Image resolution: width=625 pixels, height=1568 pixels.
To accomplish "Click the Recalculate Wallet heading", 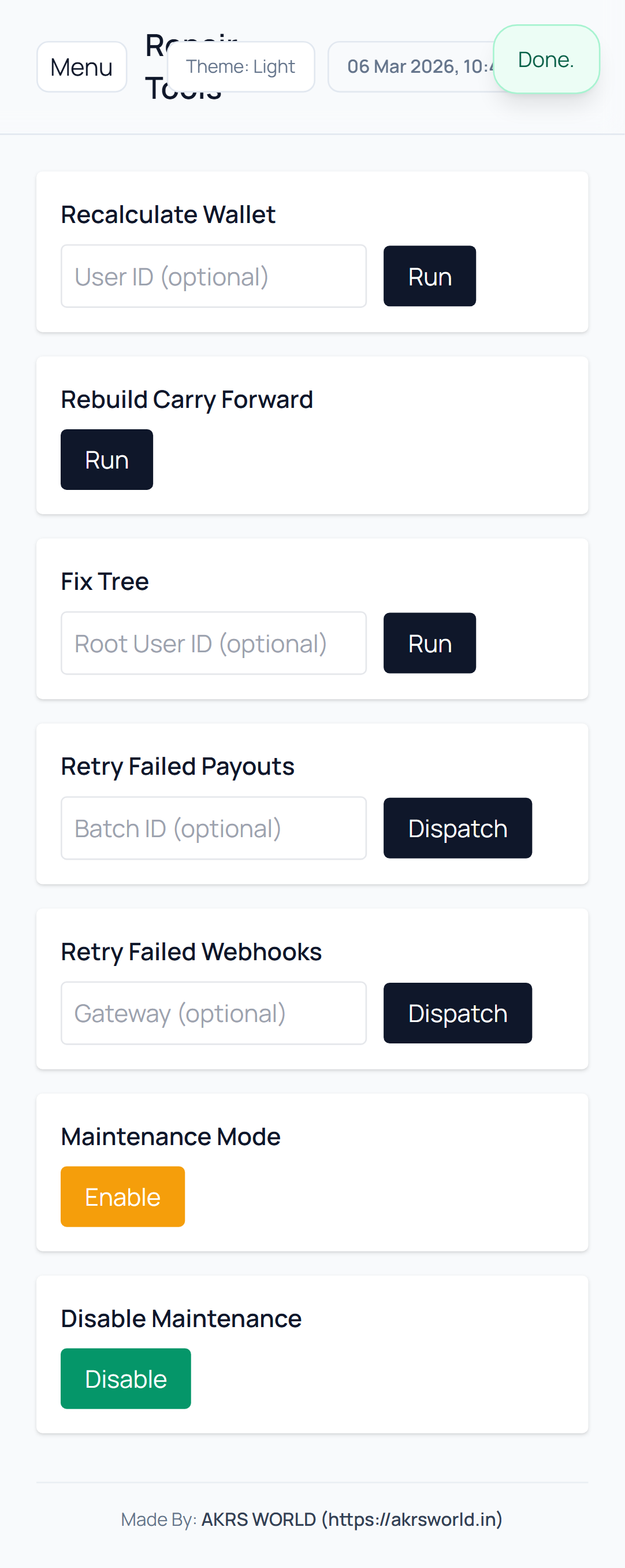I will click(168, 215).
